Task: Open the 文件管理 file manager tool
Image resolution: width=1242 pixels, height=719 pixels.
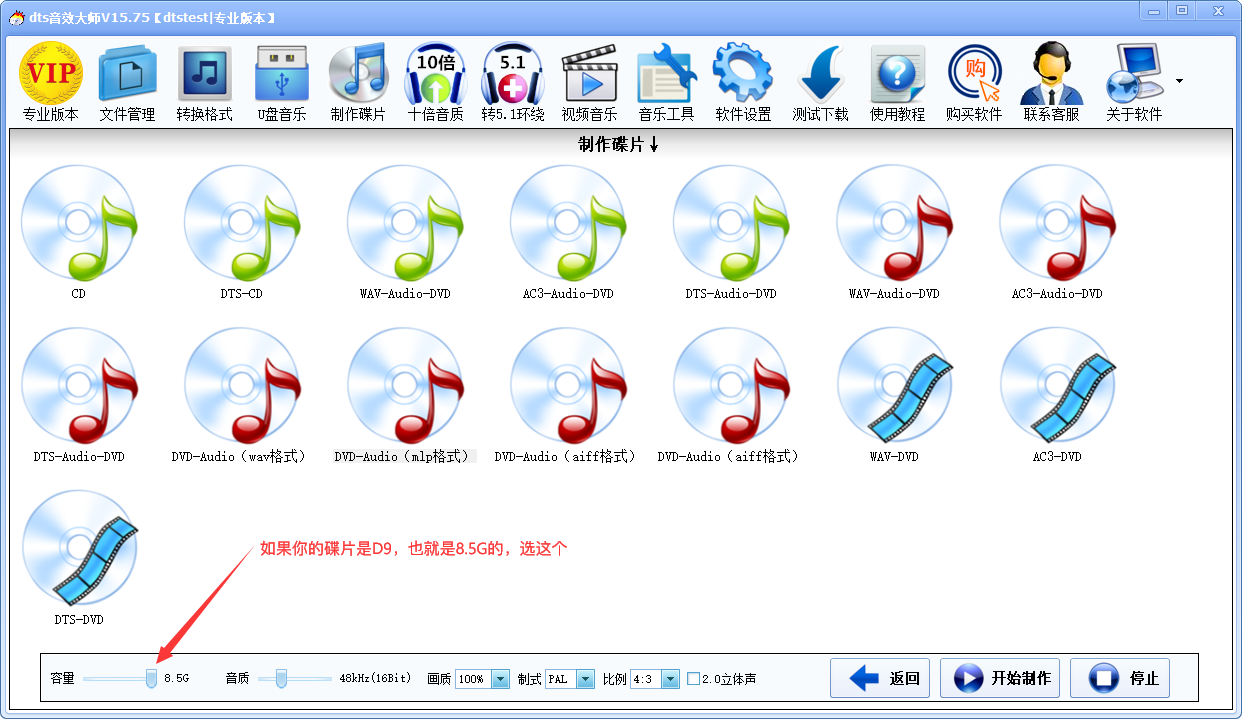Action: point(126,80)
